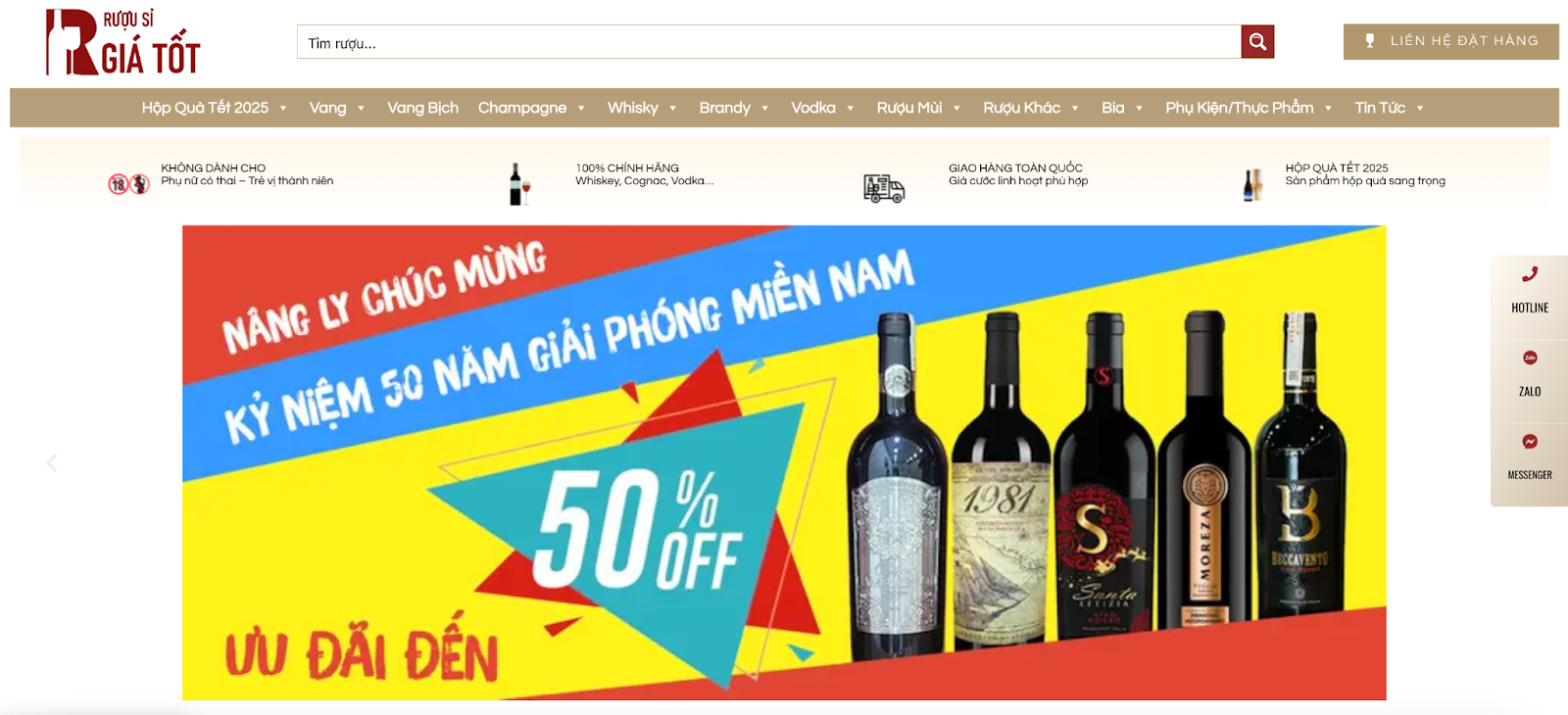
Task: Click the Rượu Sỉ Giá Tốt logo
Action: tap(123, 42)
